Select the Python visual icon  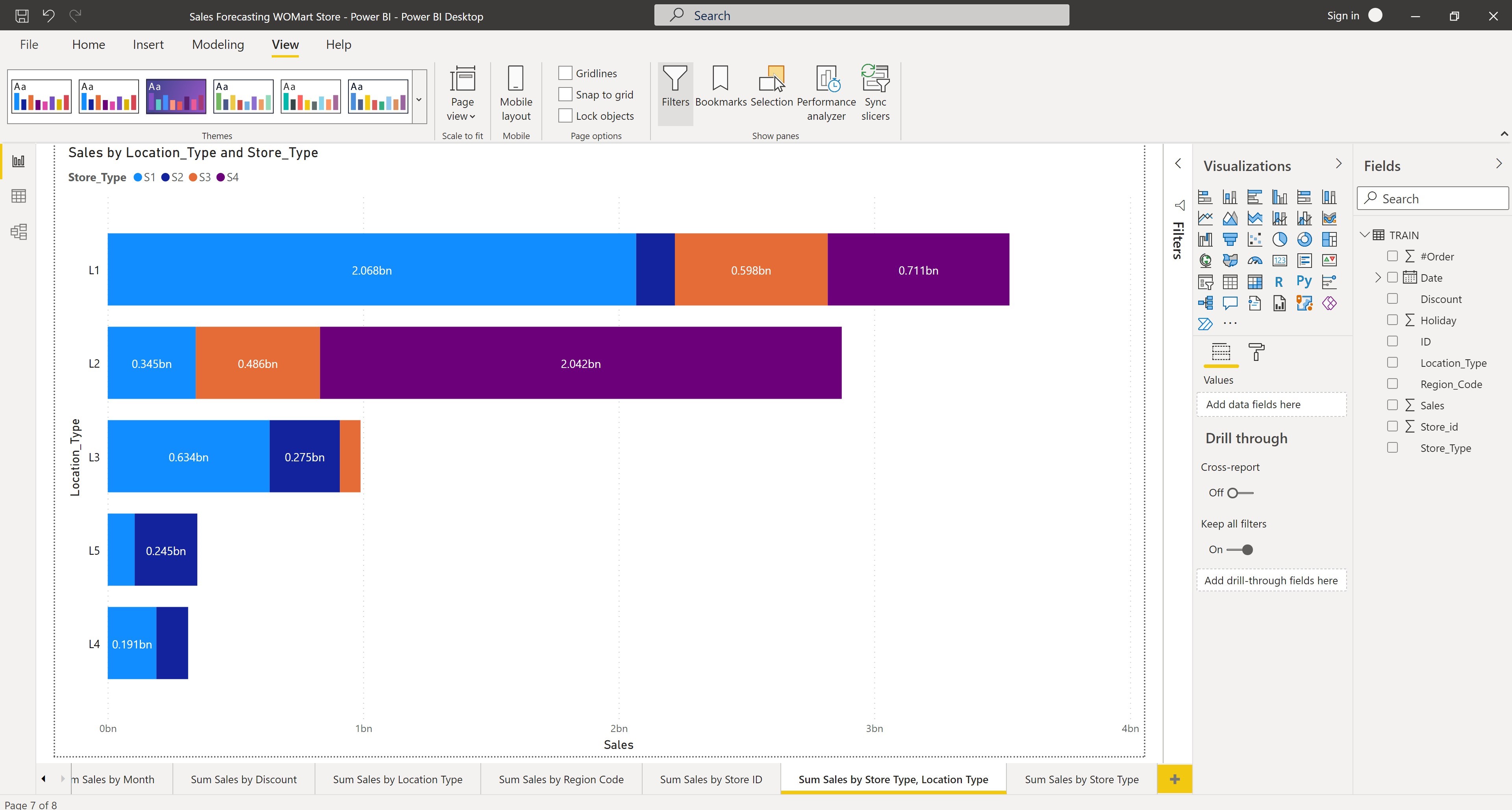click(1305, 282)
